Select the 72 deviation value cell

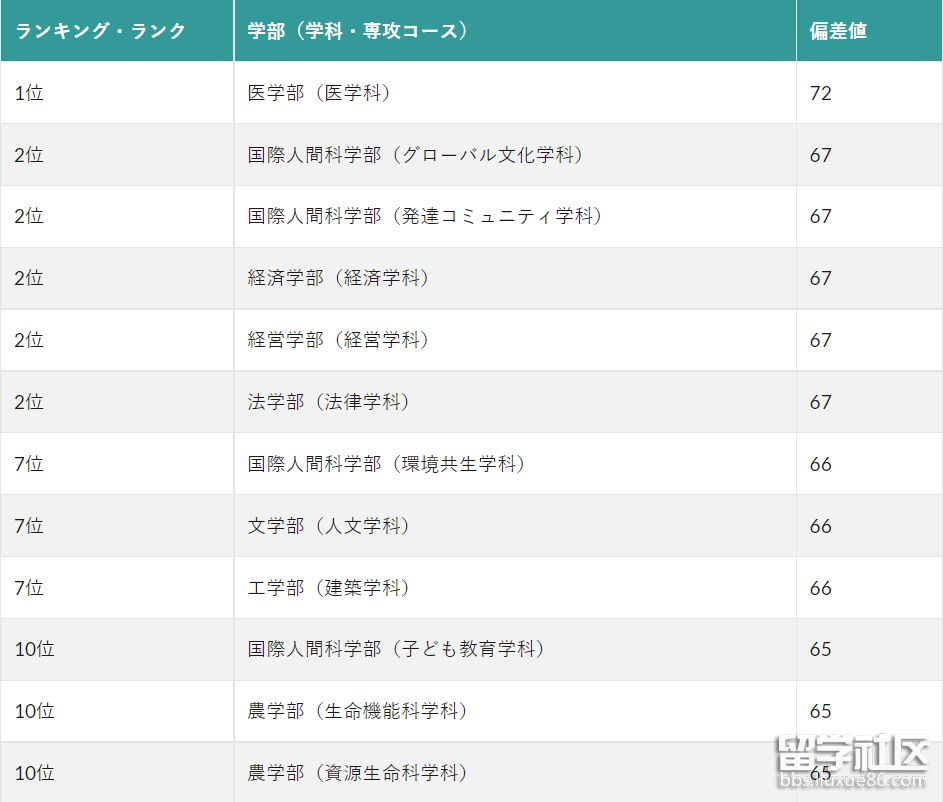point(820,93)
